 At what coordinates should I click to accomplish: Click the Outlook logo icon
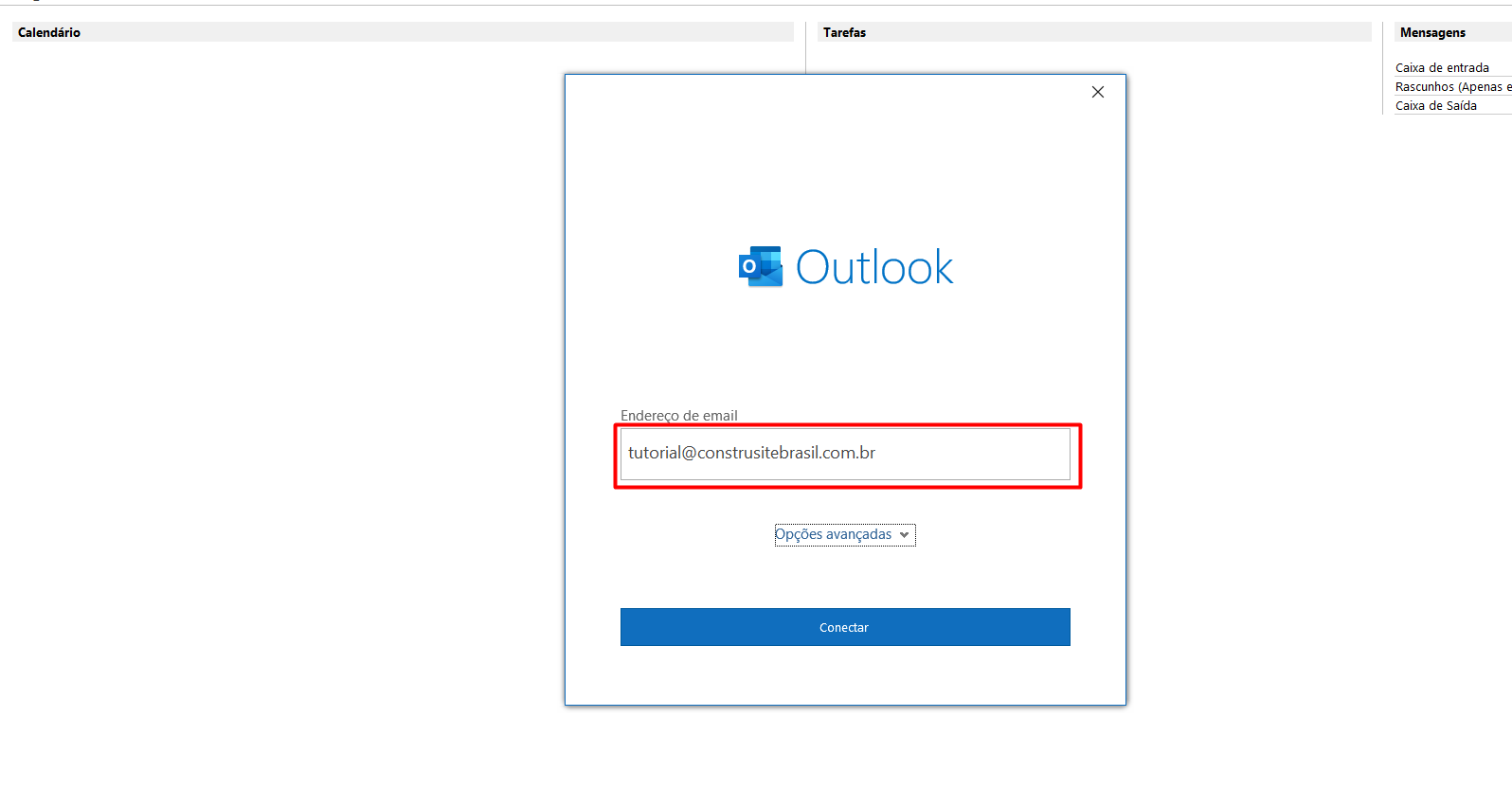pos(761,267)
